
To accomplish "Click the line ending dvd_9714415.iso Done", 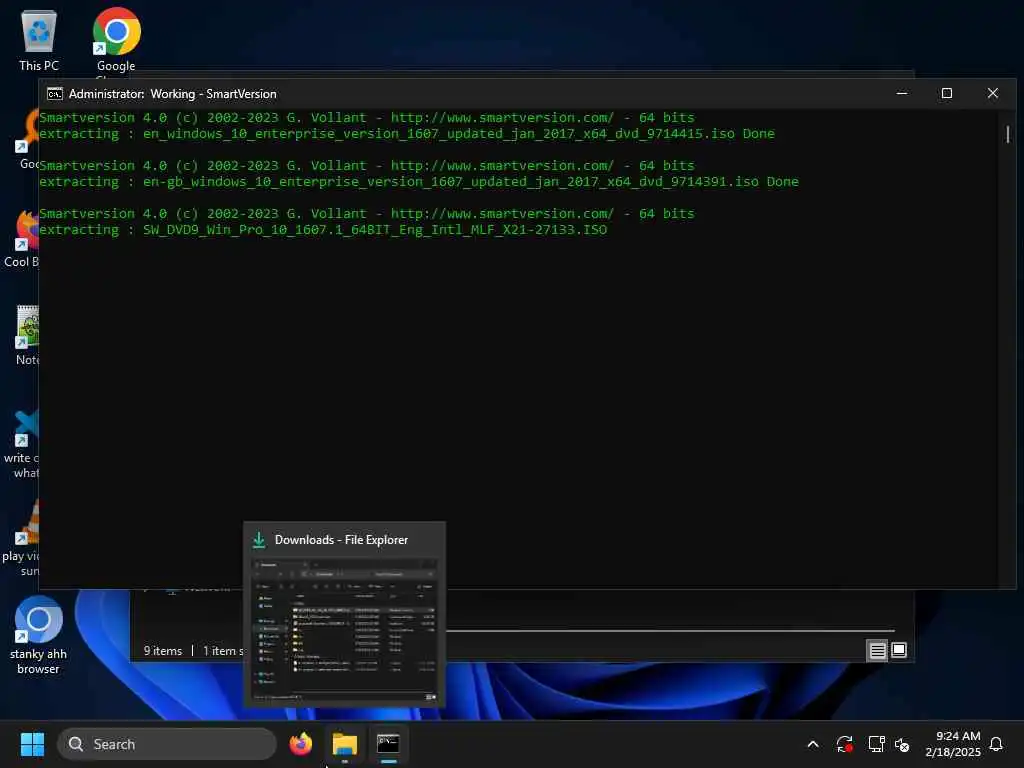I will pos(407,133).
